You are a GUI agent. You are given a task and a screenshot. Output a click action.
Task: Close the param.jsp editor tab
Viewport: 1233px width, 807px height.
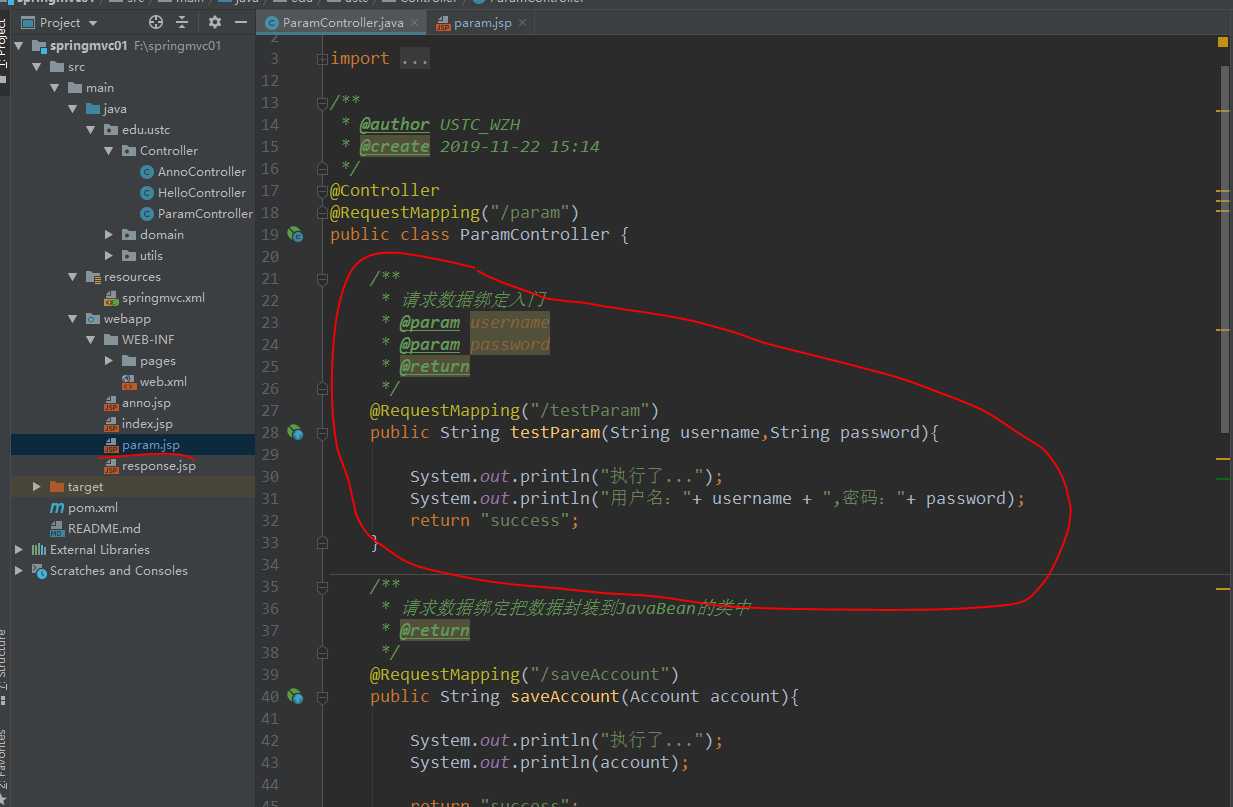coord(521,22)
